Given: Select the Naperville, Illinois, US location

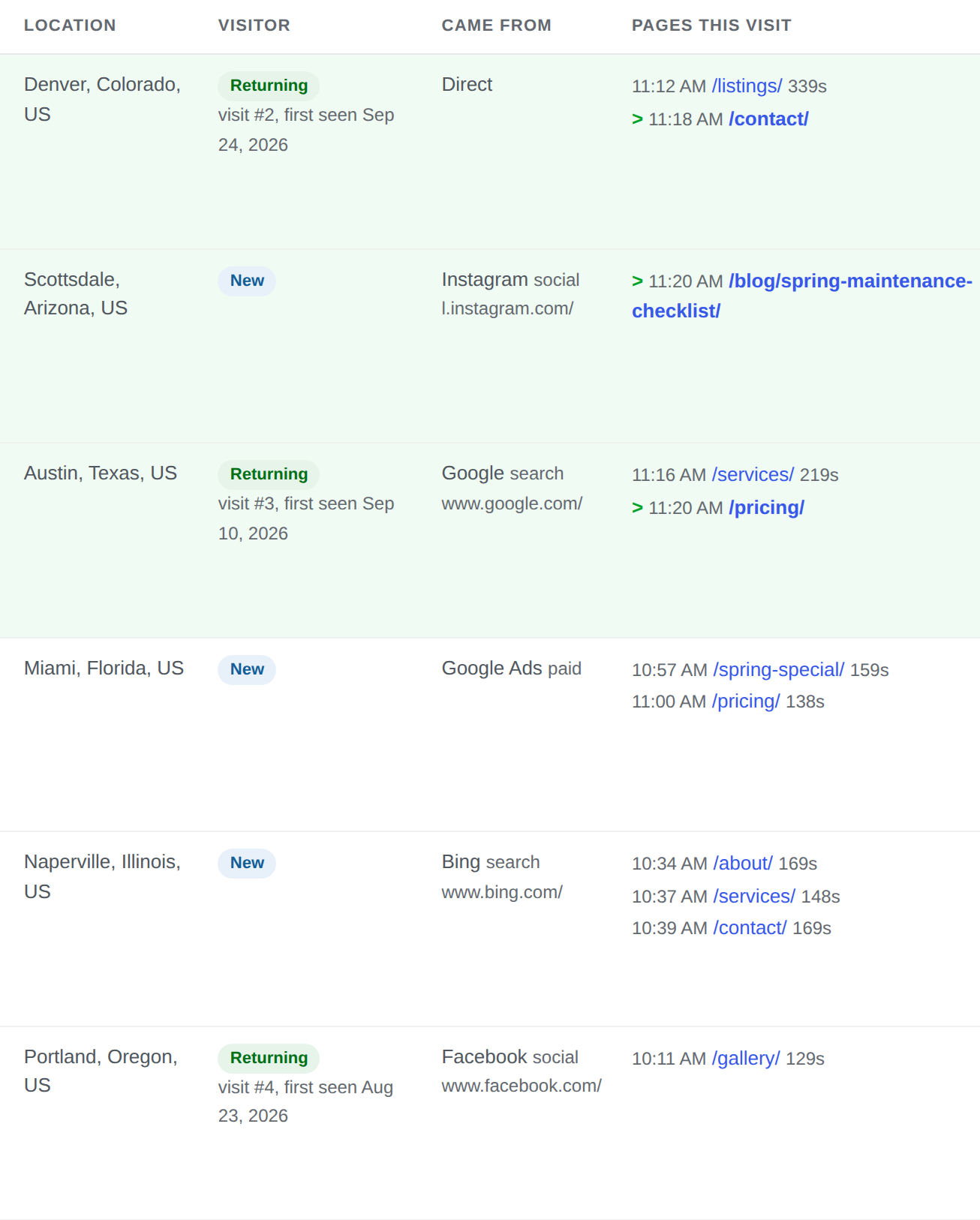Looking at the screenshot, I should [102, 876].
